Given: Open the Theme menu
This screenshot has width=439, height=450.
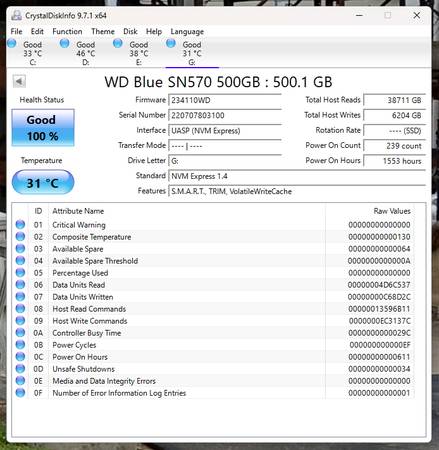Looking at the screenshot, I should (103, 31).
